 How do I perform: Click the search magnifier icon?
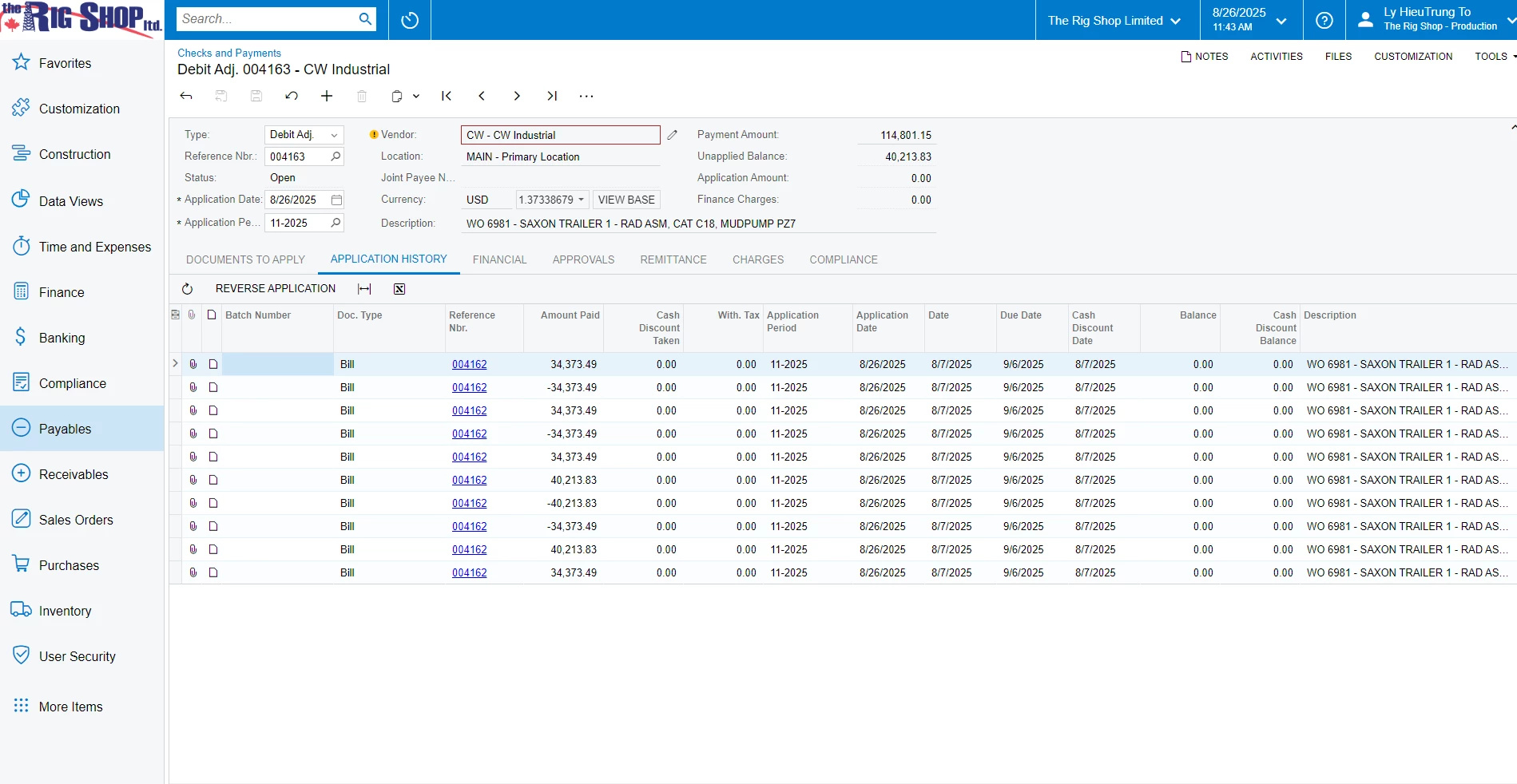coord(365,18)
